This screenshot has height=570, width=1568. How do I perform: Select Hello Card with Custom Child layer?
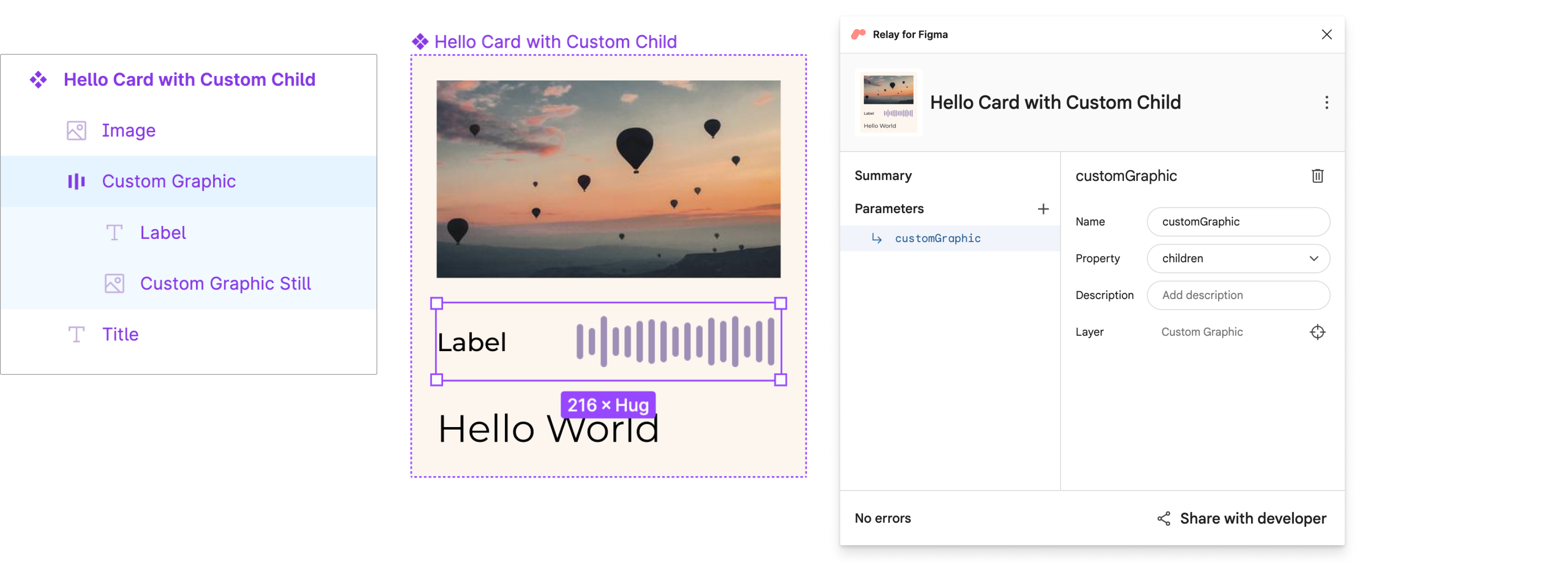pyautogui.click(x=190, y=79)
